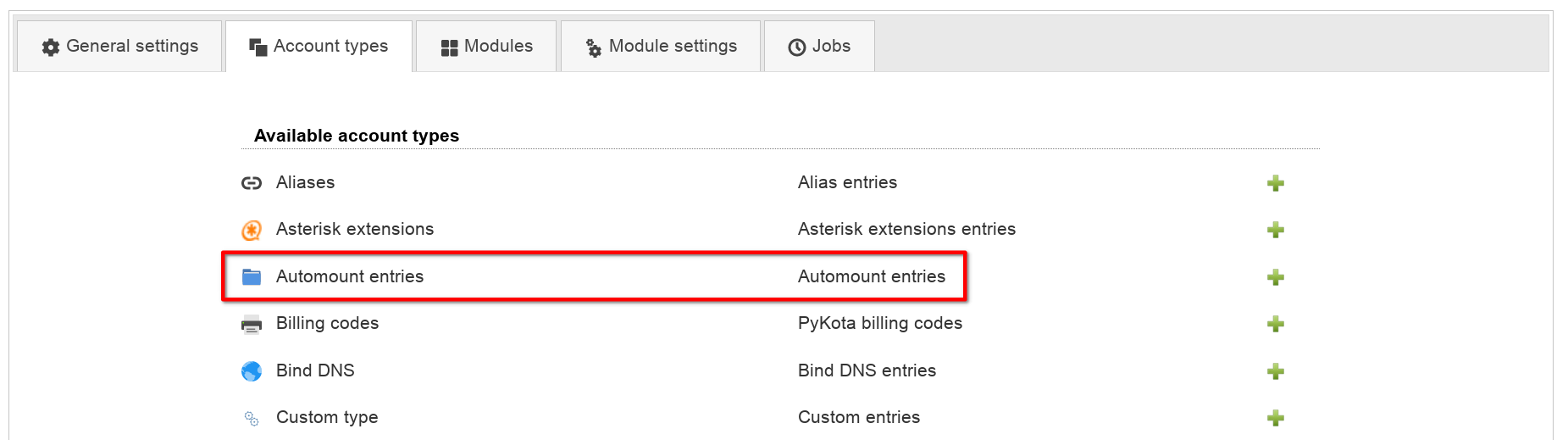The width and height of the screenshot is (1568, 440).
Task: Click the plus icon for Billing codes
Action: point(1275,324)
